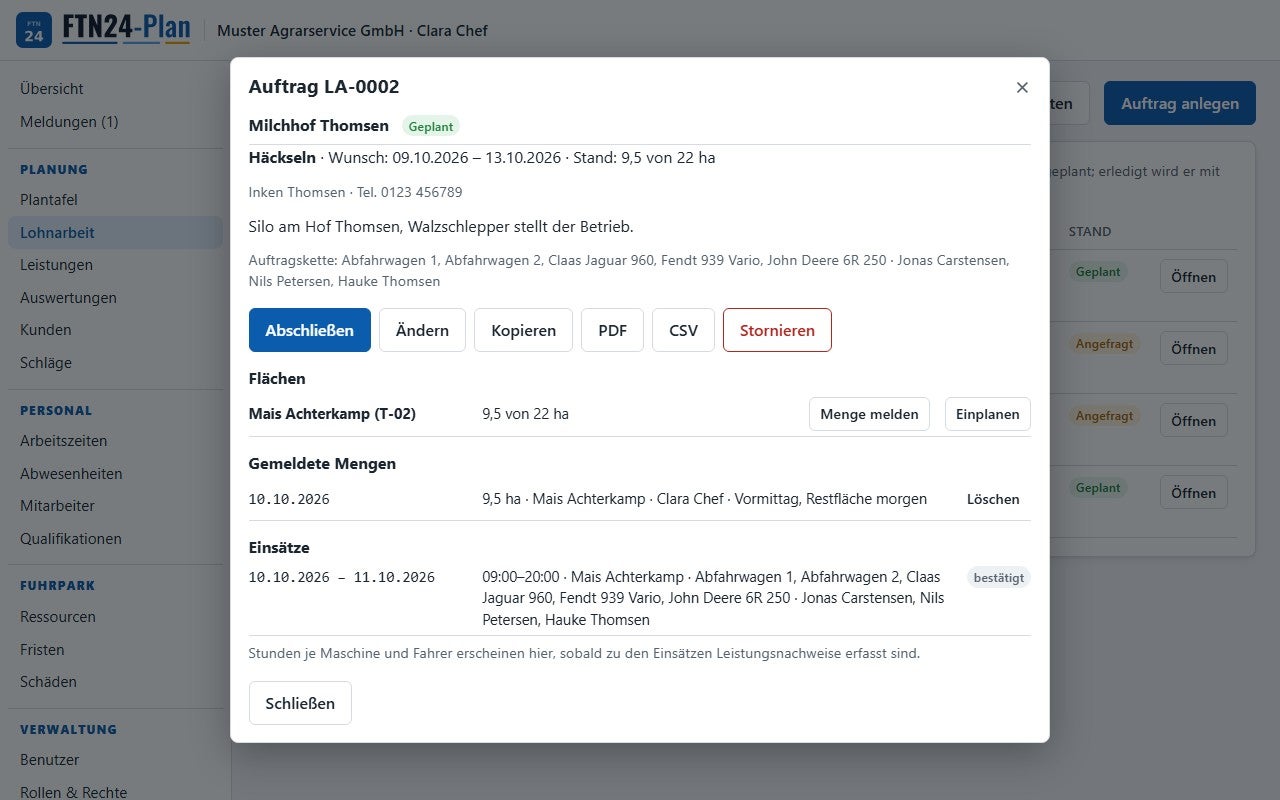The width and height of the screenshot is (1280, 800).
Task: Cancel the order with Stornieren
Action: click(777, 330)
